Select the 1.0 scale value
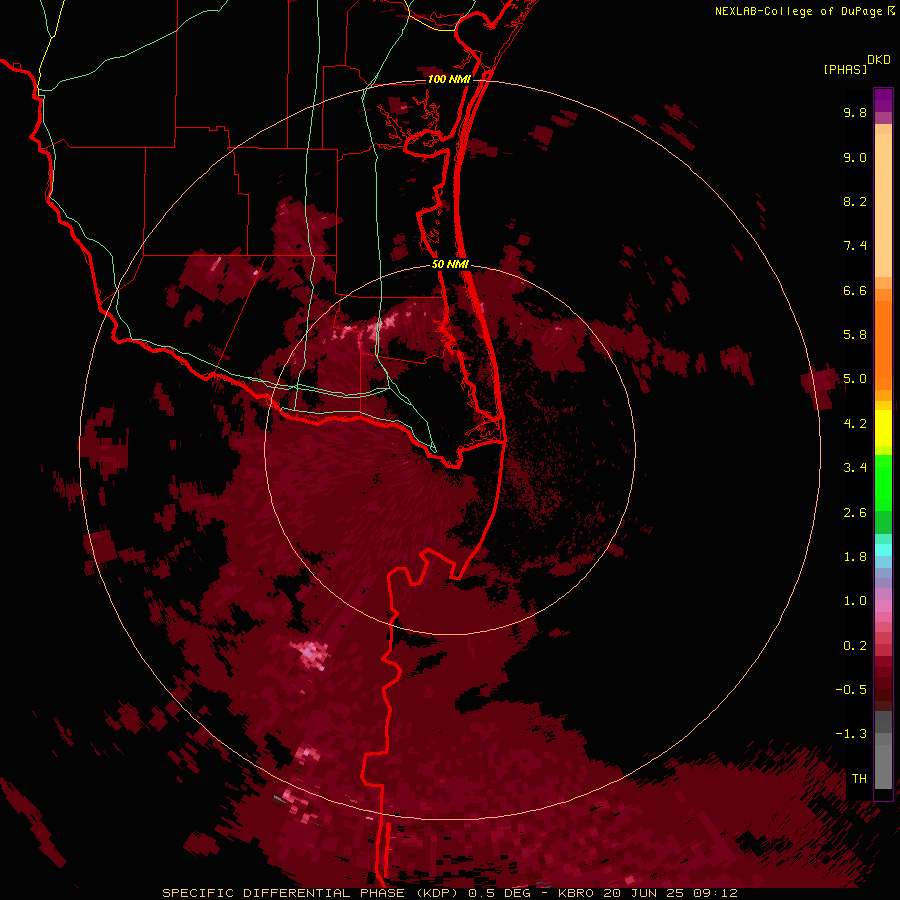 click(x=855, y=601)
